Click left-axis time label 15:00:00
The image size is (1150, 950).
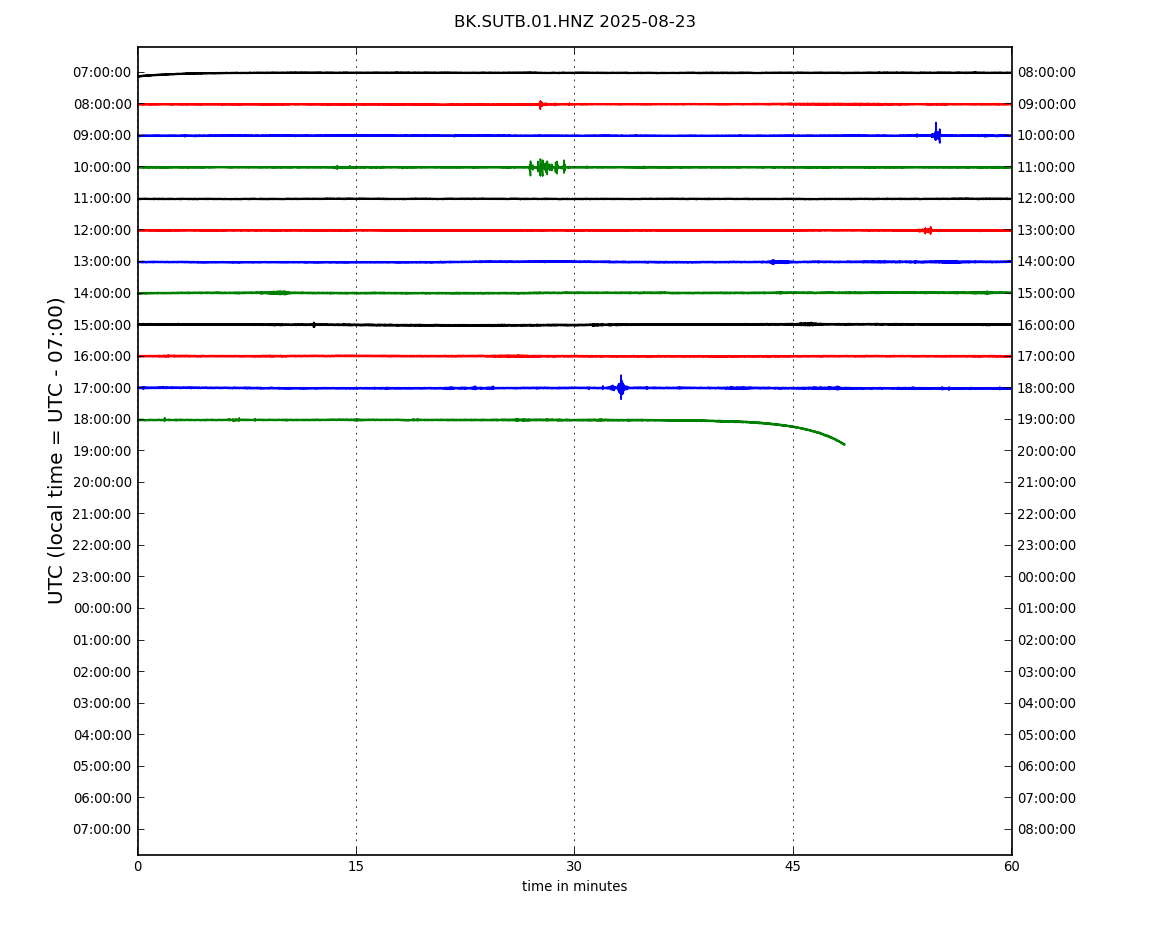tap(102, 325)
